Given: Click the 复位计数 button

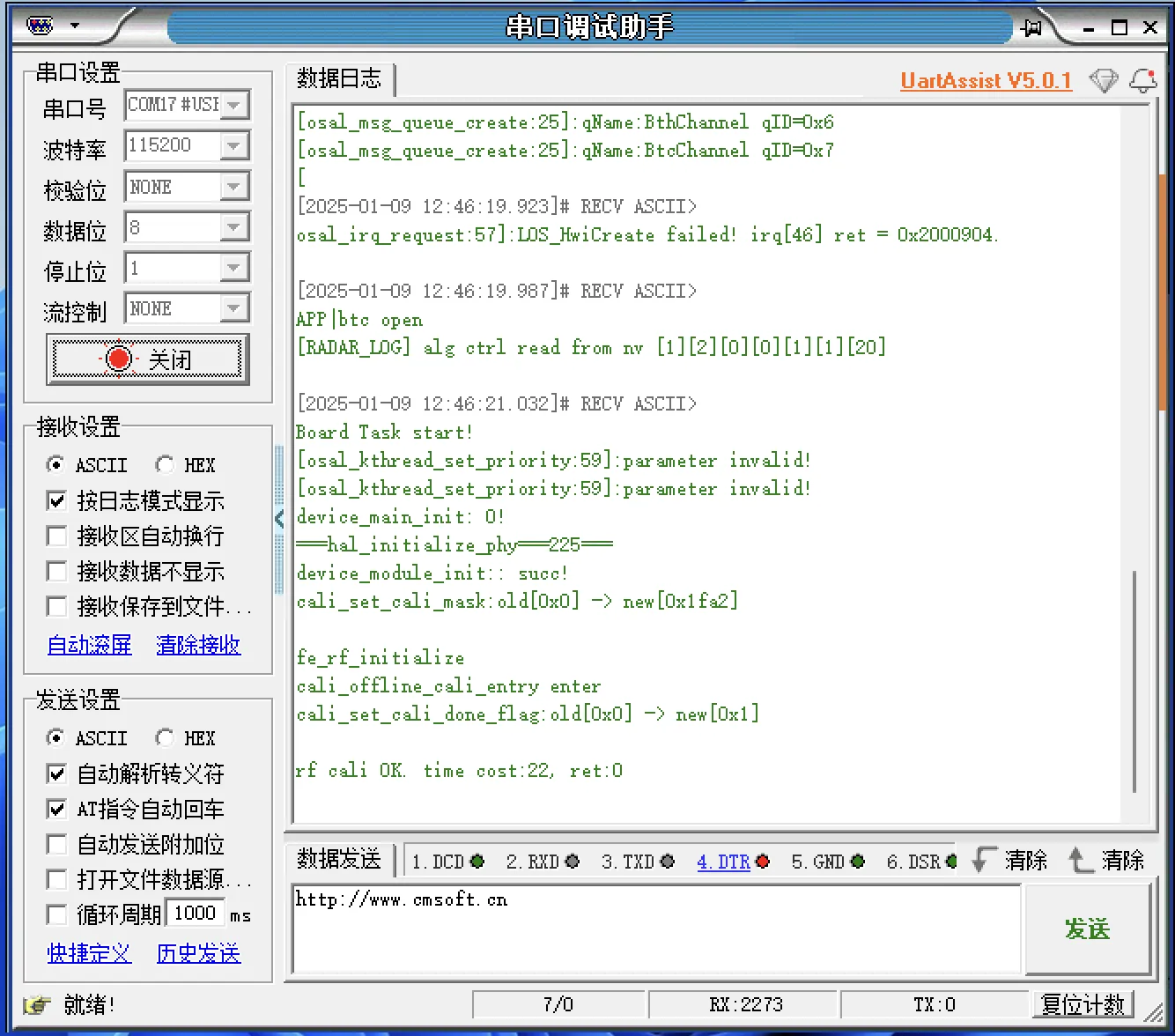Looking at the screenshot, I should 1083,1004.
